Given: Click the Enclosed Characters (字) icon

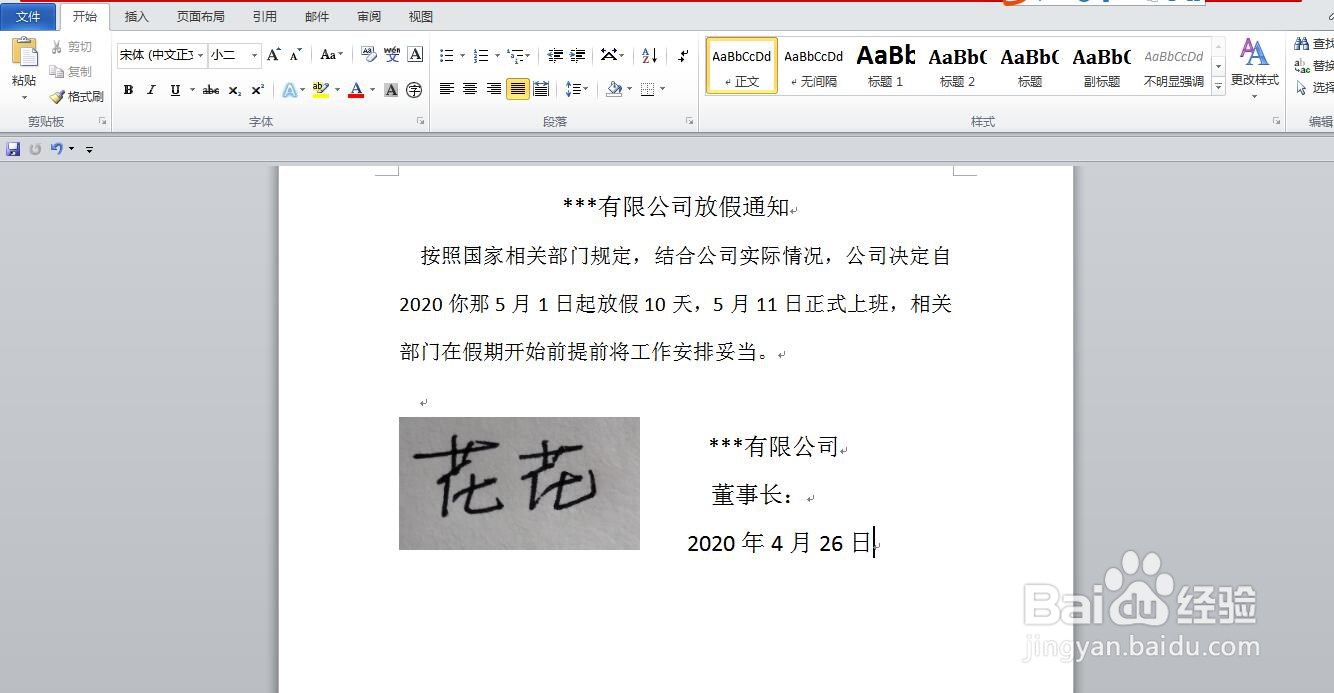Looking at the screenshot, I should (414, 90).
